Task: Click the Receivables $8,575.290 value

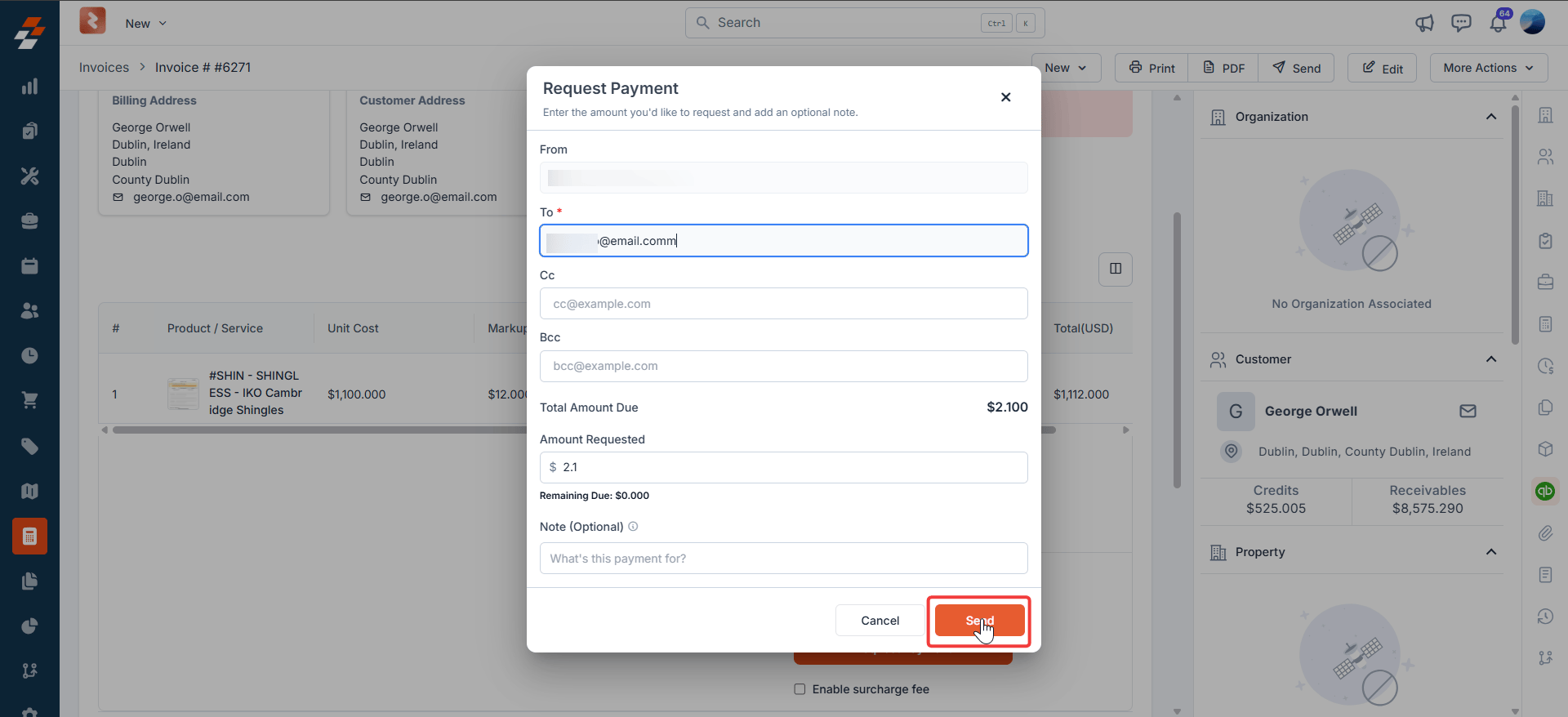Action: click(1428, 508)
